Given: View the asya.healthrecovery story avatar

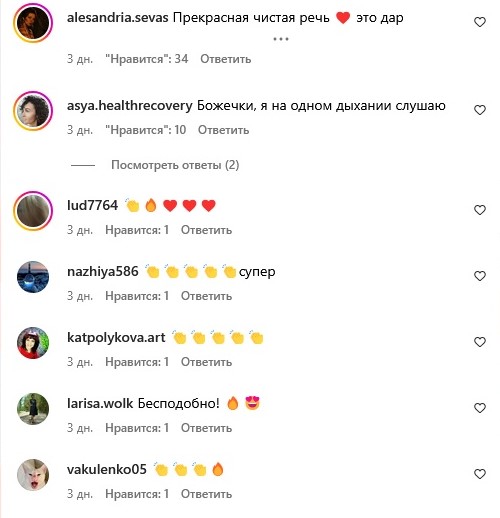Looking at the screenshot, I should 33,111.
